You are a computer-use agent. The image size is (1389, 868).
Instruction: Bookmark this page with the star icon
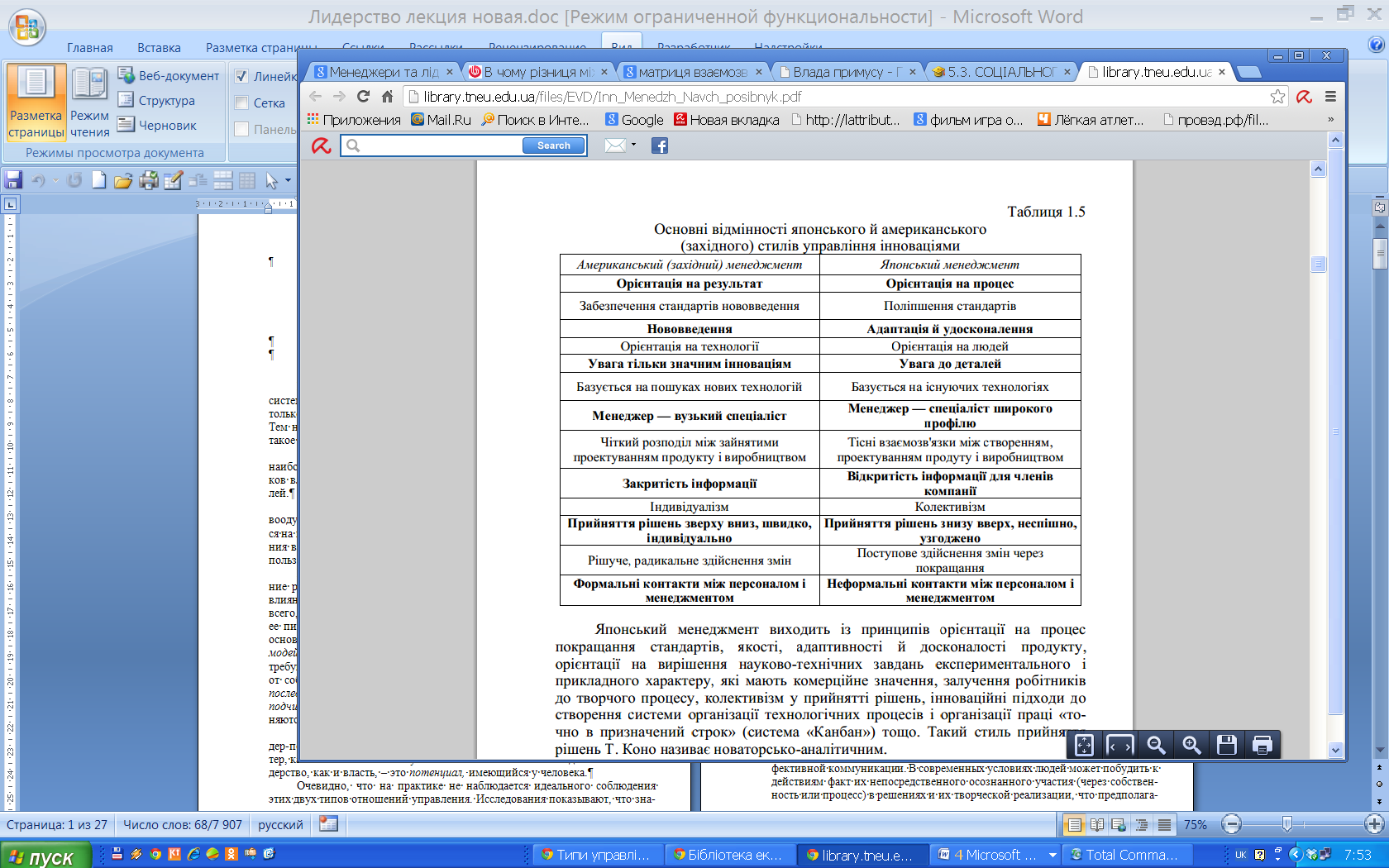tap(1277, 97)
